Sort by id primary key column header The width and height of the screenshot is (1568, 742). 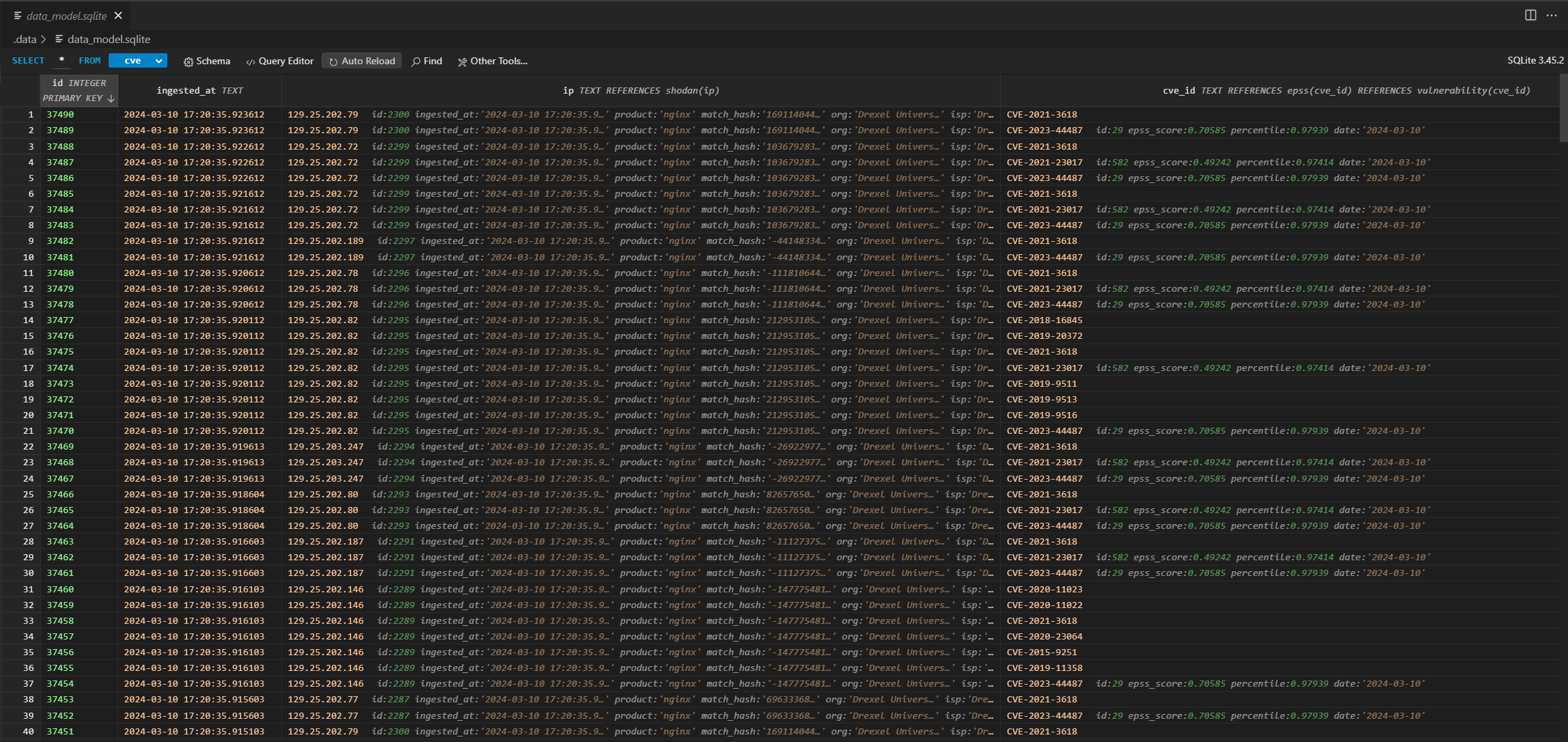79,90
